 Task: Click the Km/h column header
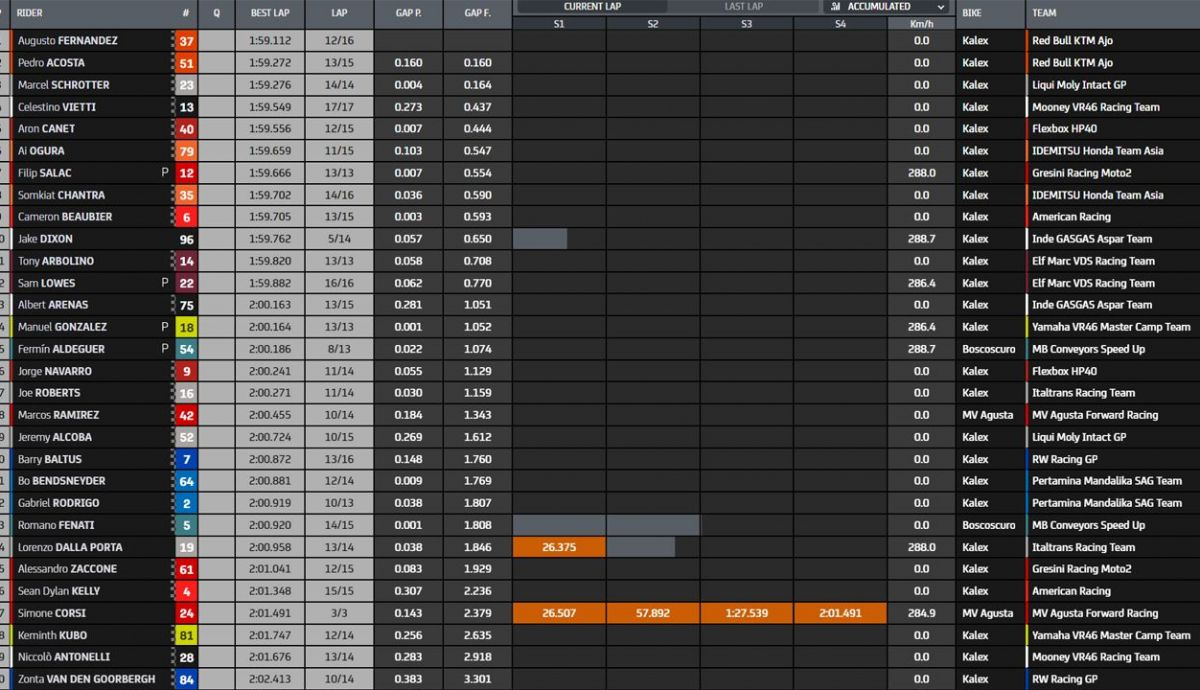click(x=921, y=22)
